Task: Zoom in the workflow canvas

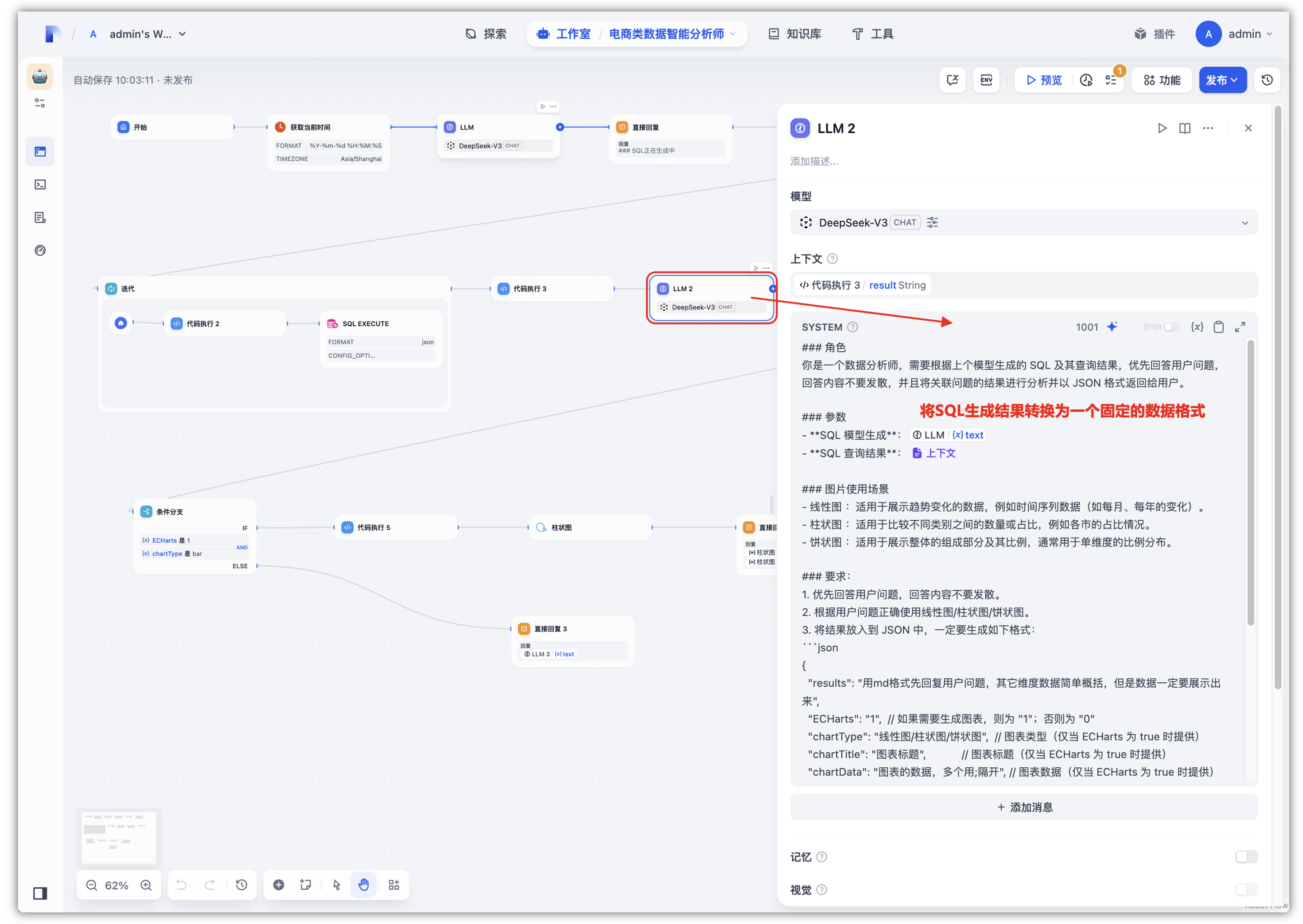Action: coord(146,885)
